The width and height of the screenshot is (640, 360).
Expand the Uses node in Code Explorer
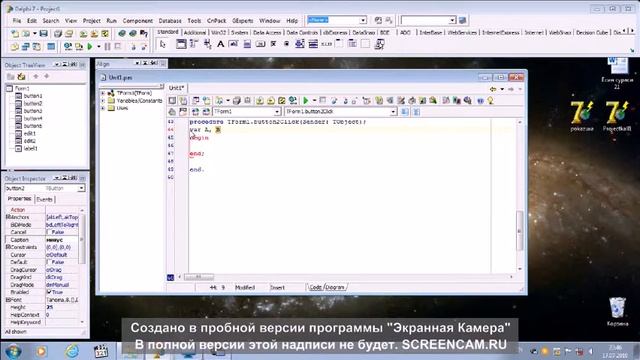click(x=103, y=108)
